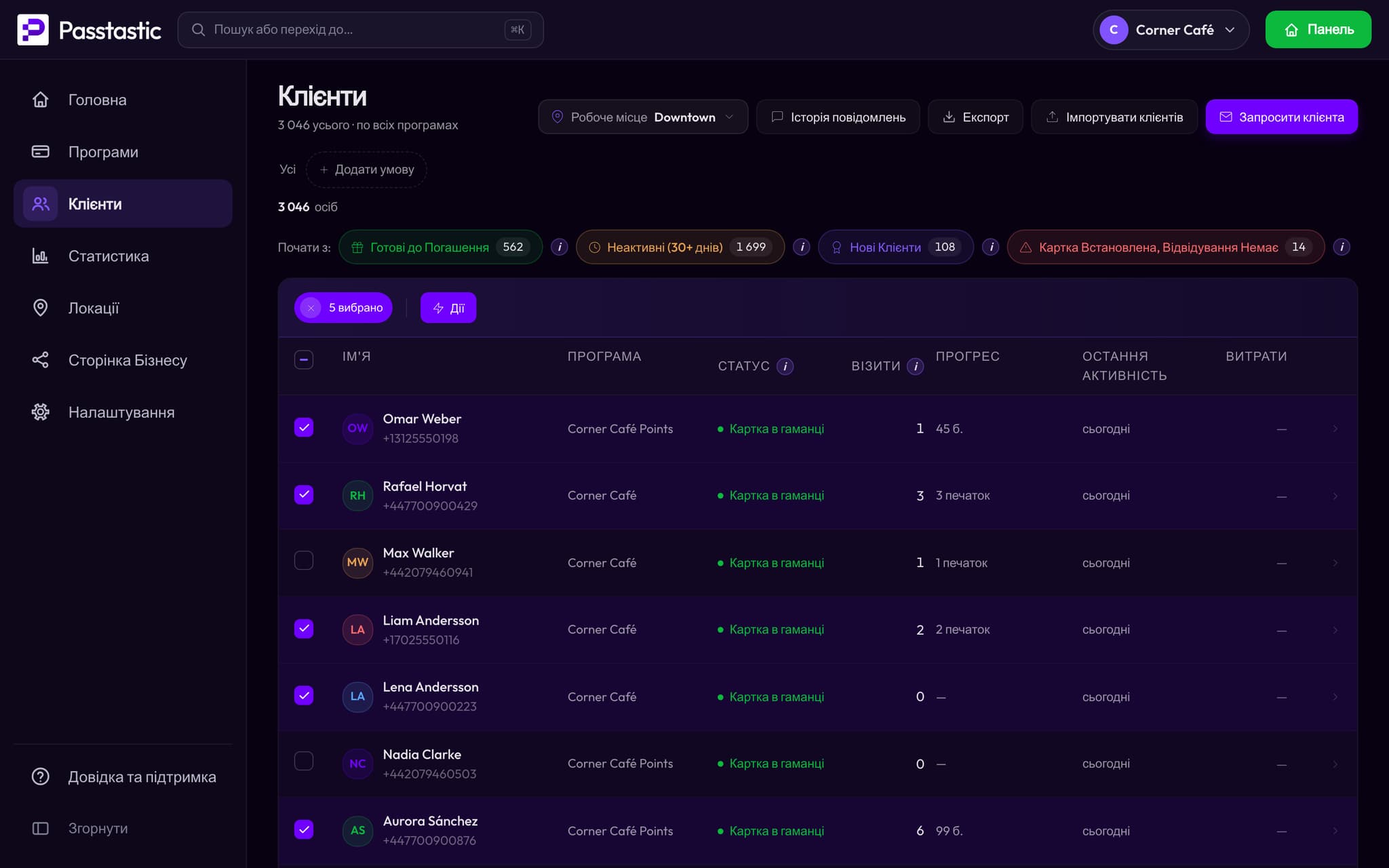
Task: Open info icon next to Готові до Погашення
Action: pyautogui.click(x=560, y=247)
